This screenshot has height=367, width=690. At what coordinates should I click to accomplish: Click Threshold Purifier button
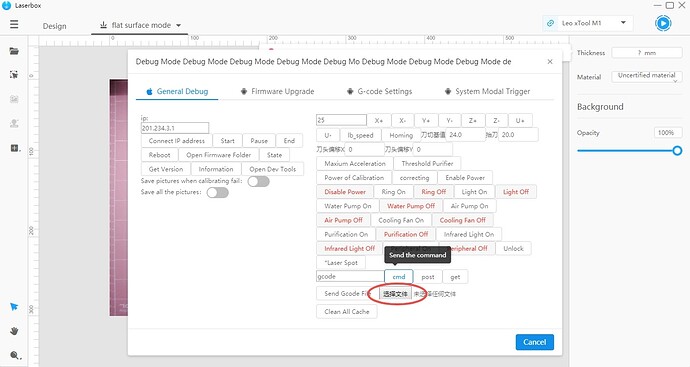pos(427,164)
